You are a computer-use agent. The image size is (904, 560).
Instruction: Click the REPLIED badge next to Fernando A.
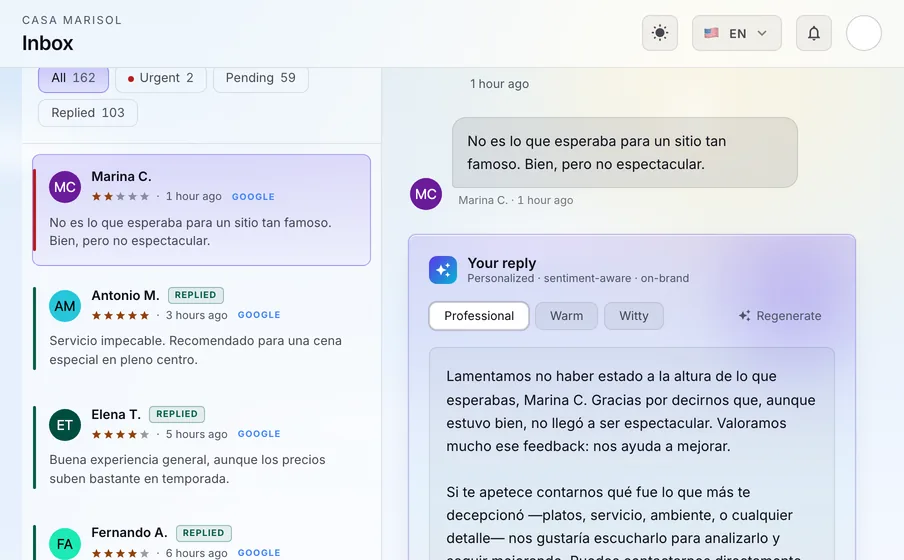point(204,533)
